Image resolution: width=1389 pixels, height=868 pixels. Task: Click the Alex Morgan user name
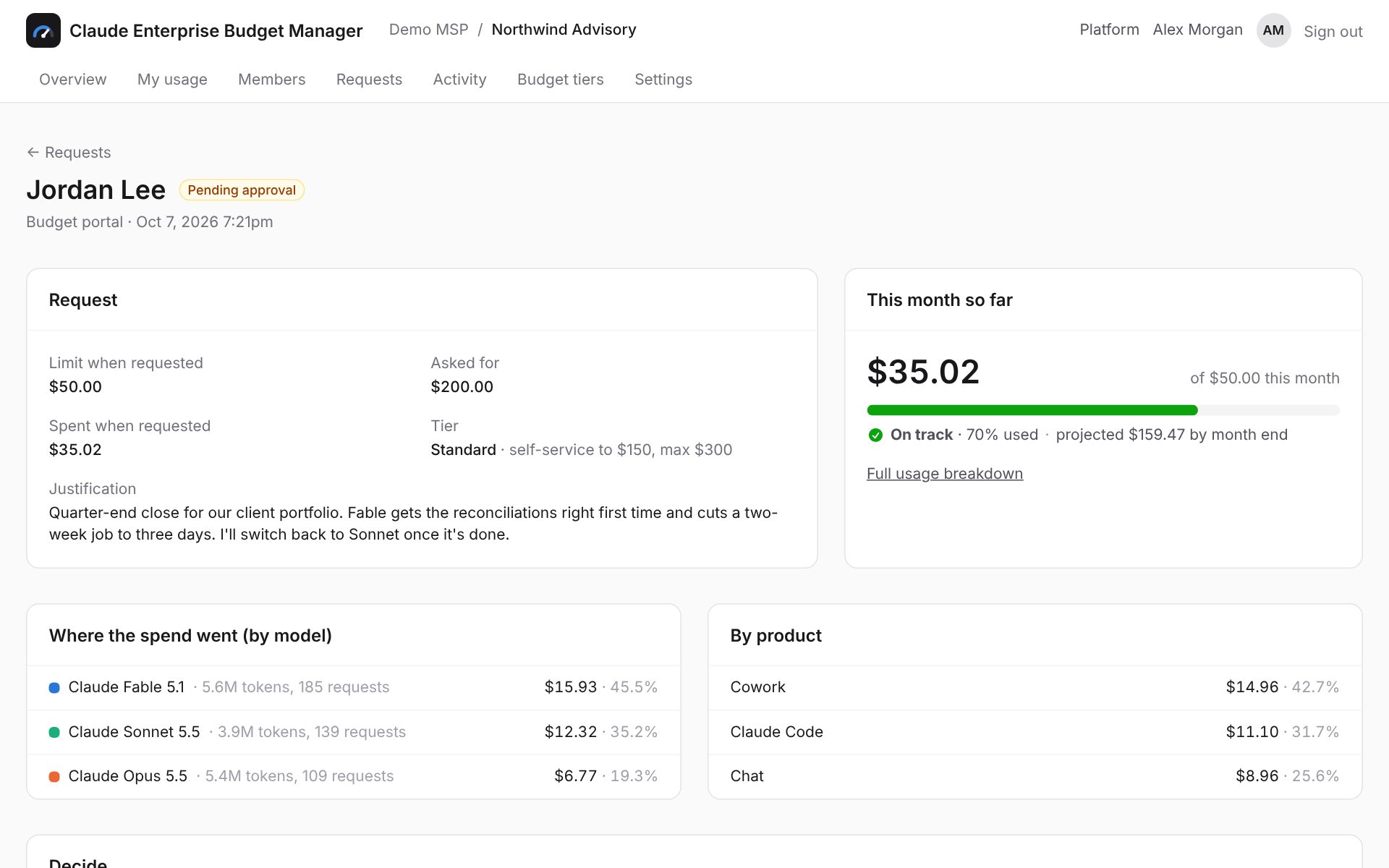pyautogui.click(x=1197, y=30)
